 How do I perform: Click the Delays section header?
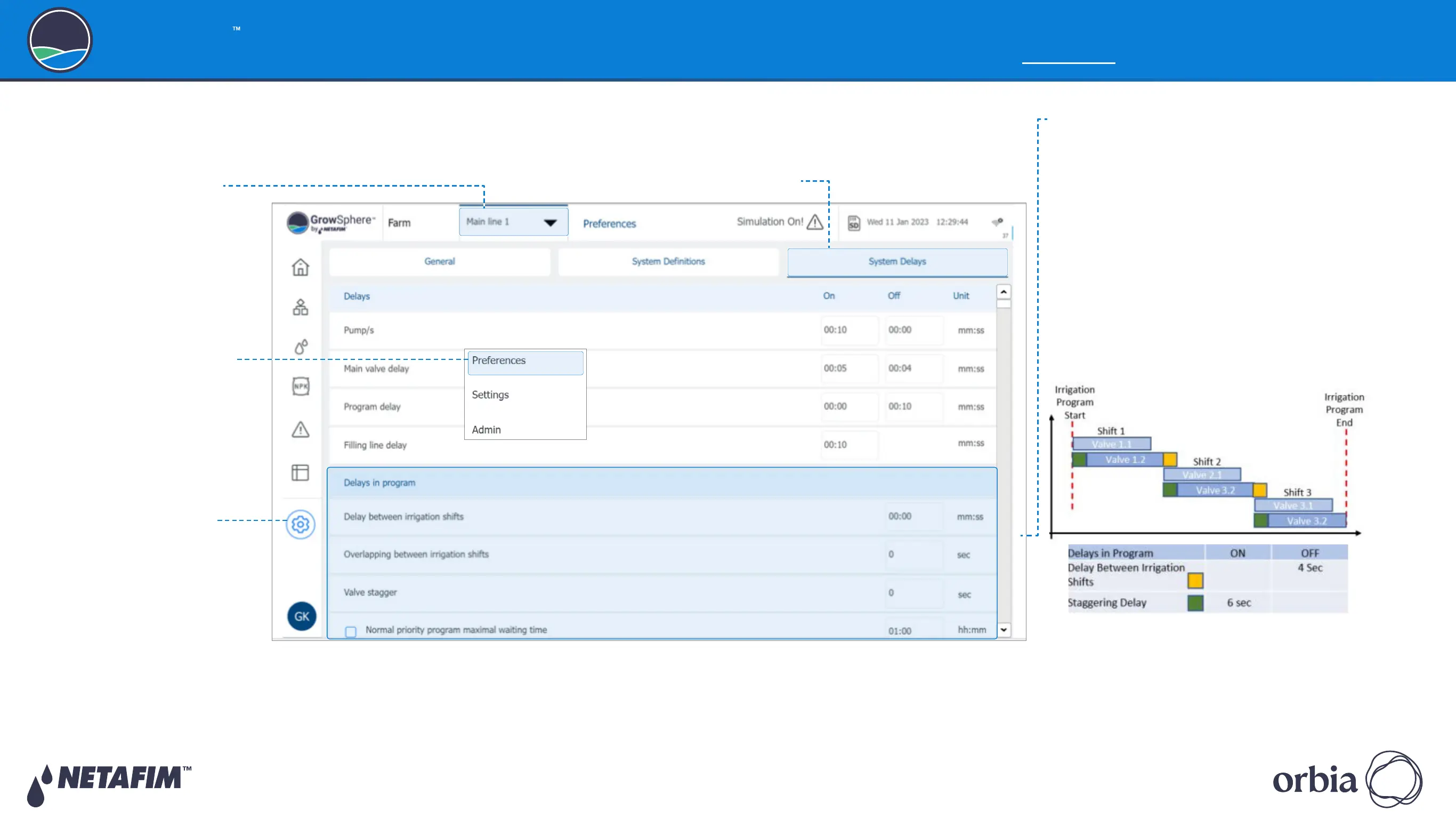[x=662, y=296]
